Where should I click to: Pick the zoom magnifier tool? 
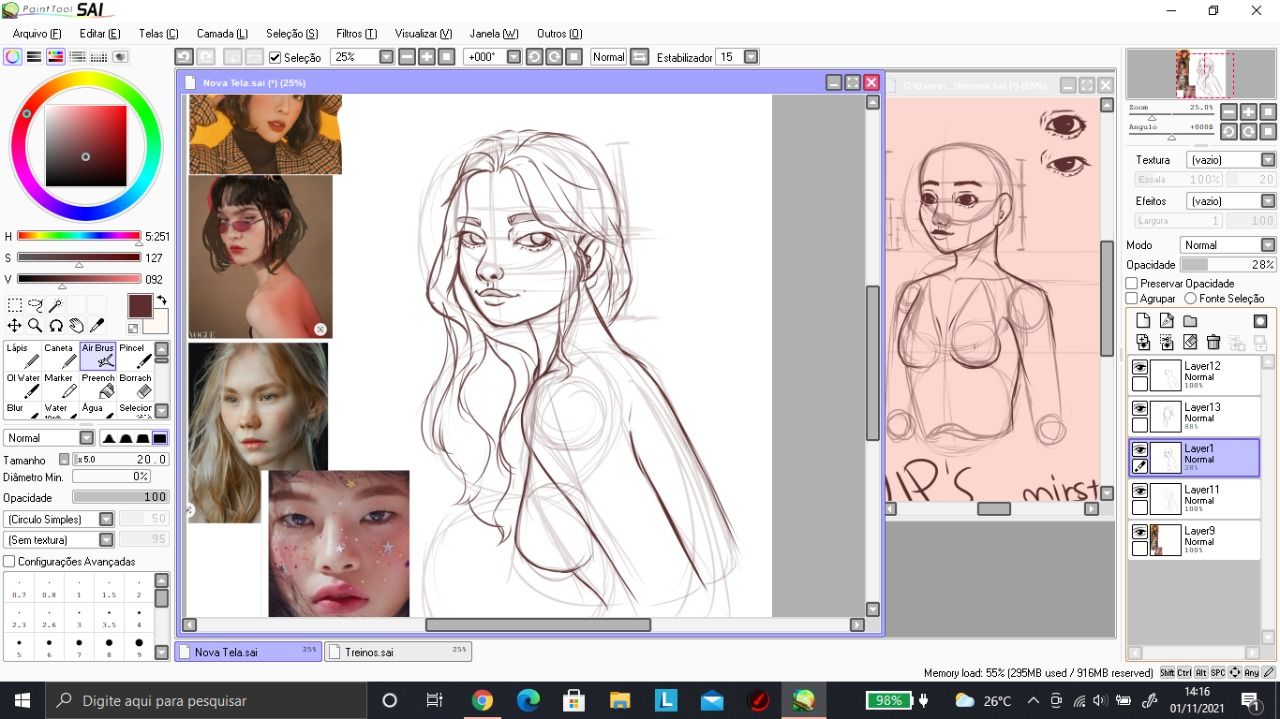(35, 325)
